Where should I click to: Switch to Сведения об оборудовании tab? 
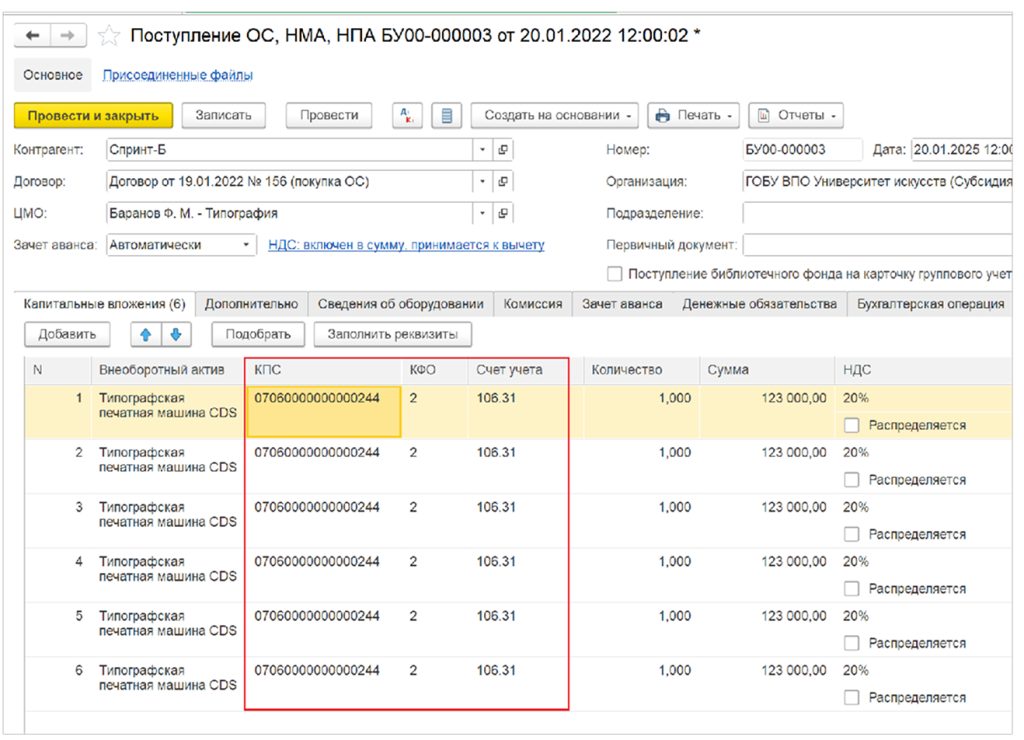(400, 304)
